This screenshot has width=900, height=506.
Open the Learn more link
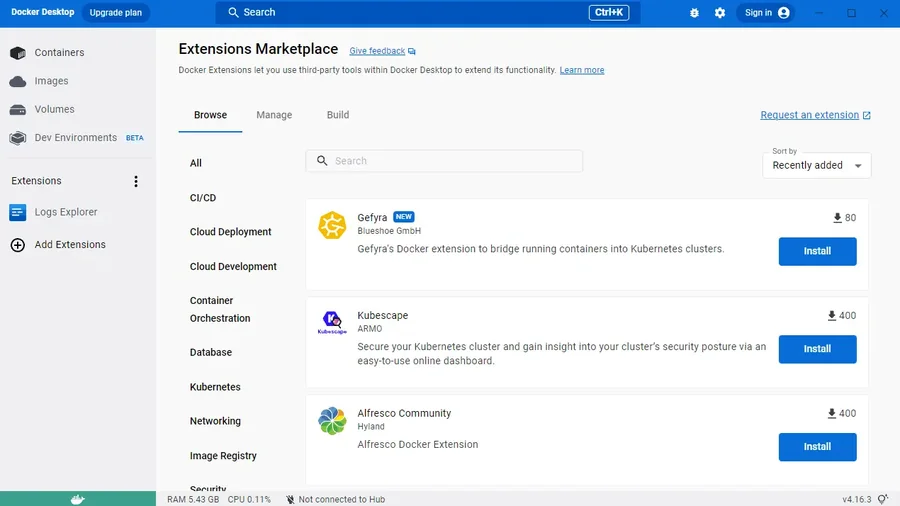coord(582,70)
